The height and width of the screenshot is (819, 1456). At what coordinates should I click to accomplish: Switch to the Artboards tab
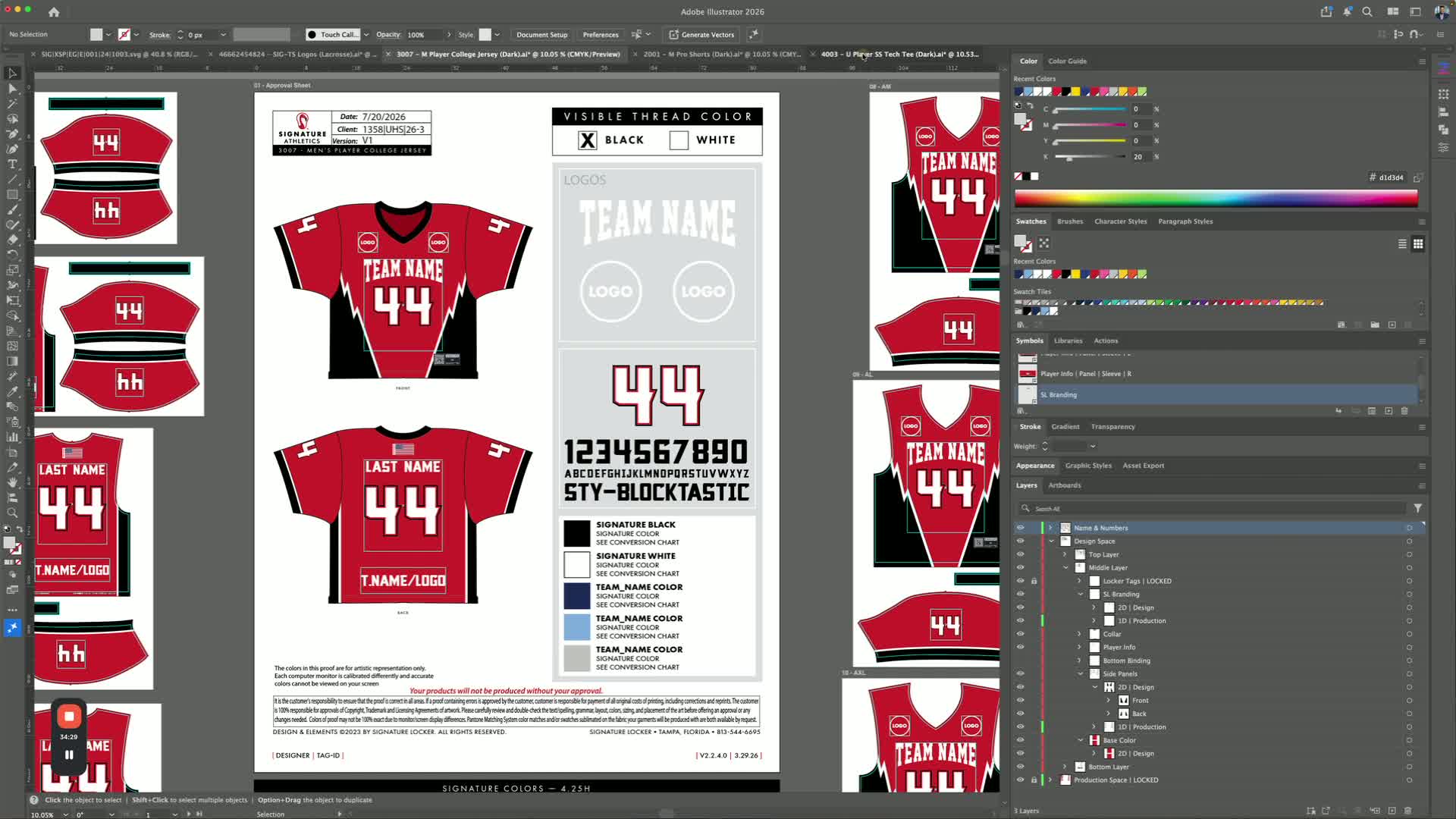[1065, 485]
